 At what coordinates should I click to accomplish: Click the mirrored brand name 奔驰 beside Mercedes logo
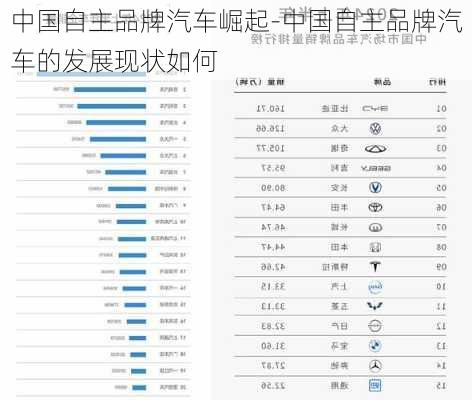coord(339,366)
